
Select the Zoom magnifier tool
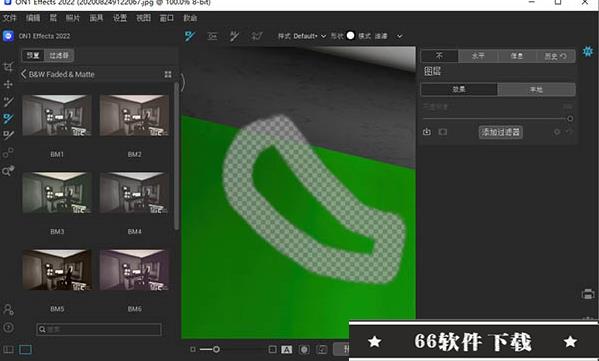(8, 170)
